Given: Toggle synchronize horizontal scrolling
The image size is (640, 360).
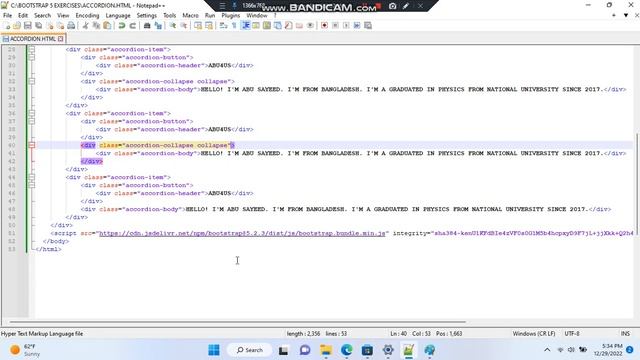Looking at the screenshot, I should [x=209, y=26].
